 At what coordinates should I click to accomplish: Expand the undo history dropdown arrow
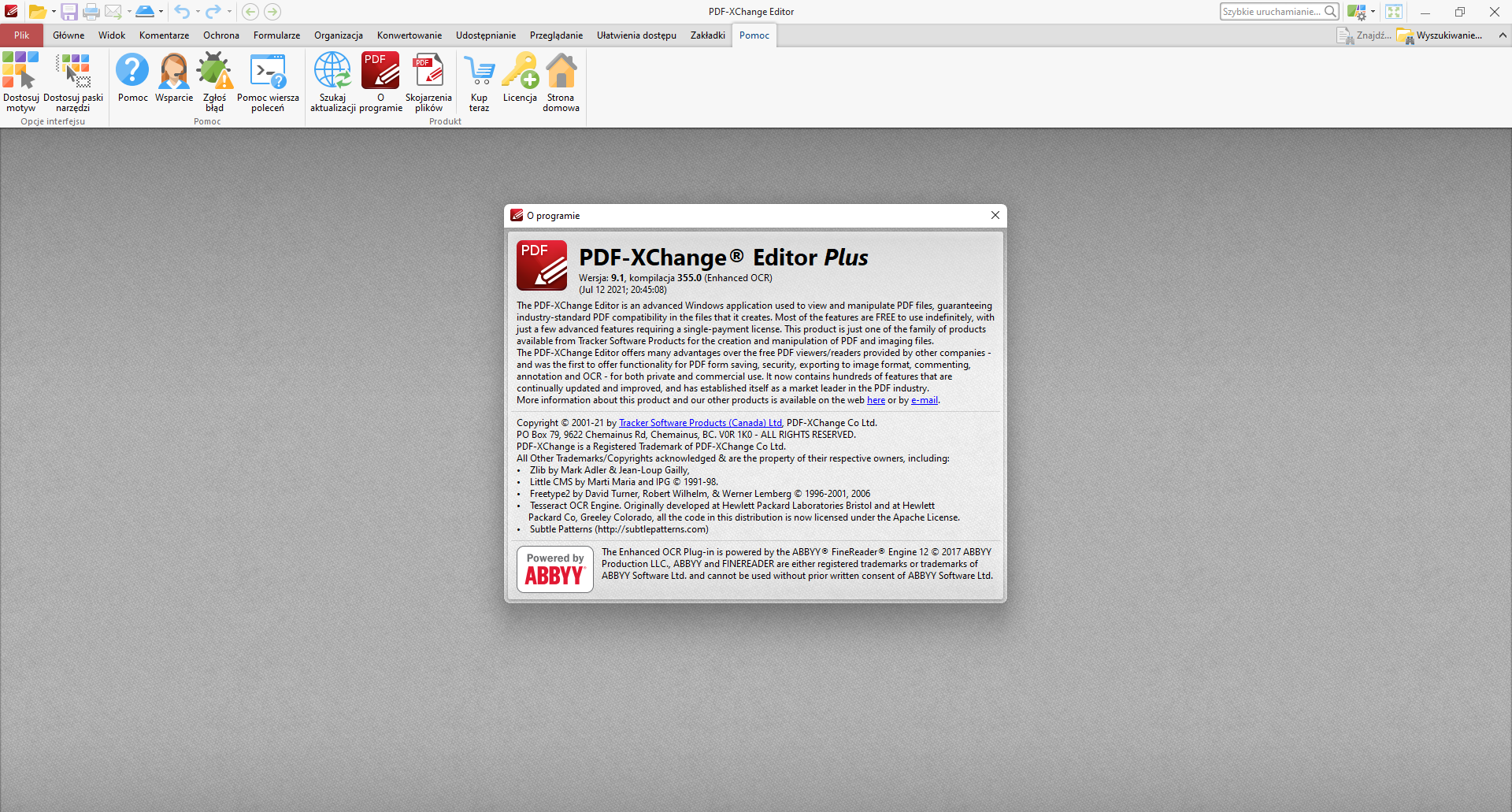[198, 12]
